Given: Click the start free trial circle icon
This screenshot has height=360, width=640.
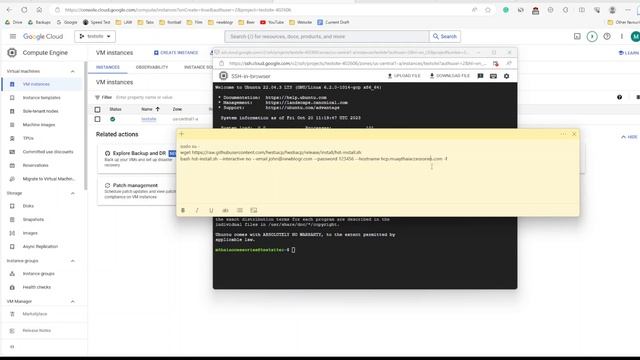Looking at the screenshot, I should (592, 36).
